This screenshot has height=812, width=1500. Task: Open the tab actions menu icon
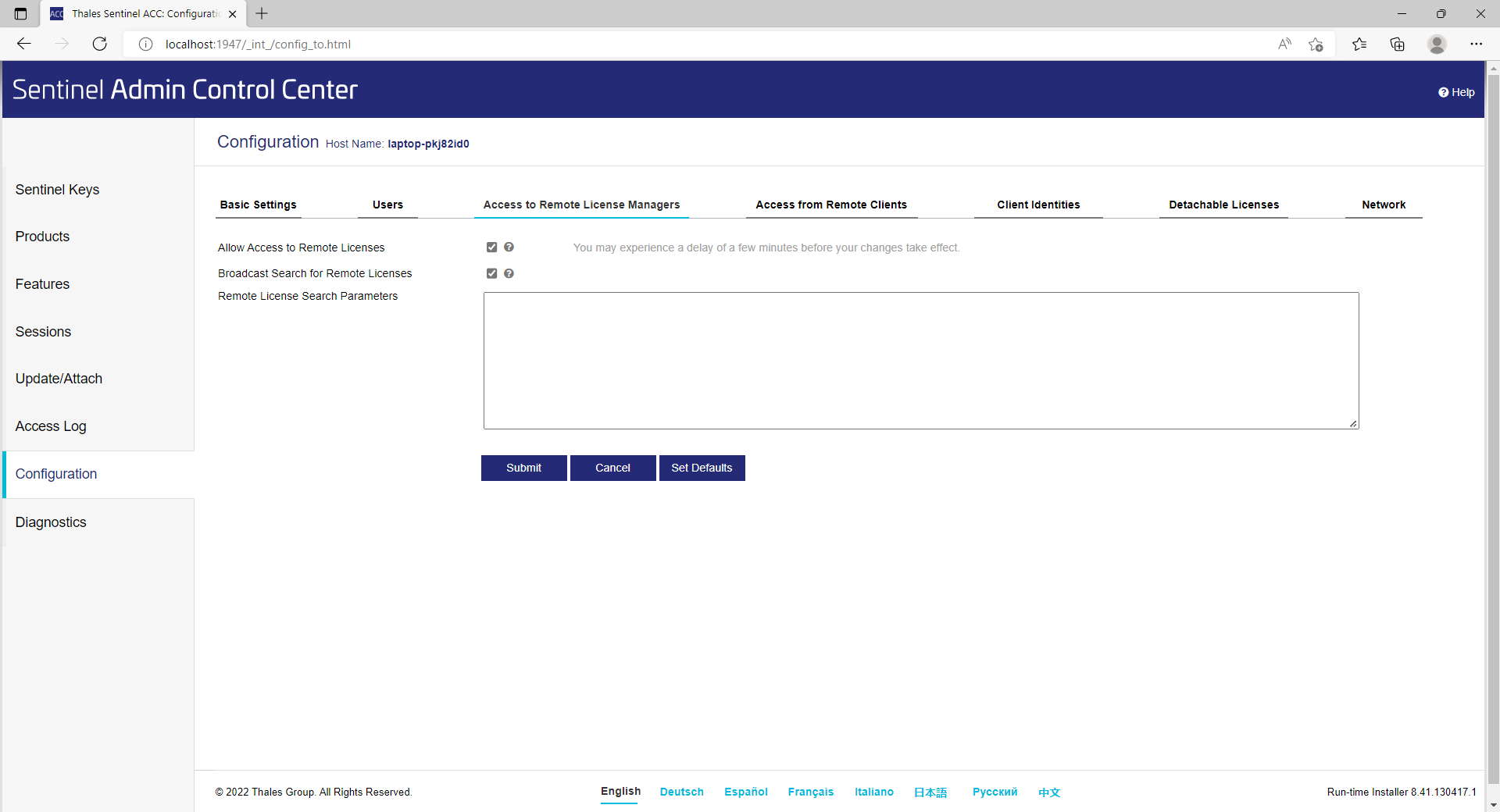tap(20, 13)
